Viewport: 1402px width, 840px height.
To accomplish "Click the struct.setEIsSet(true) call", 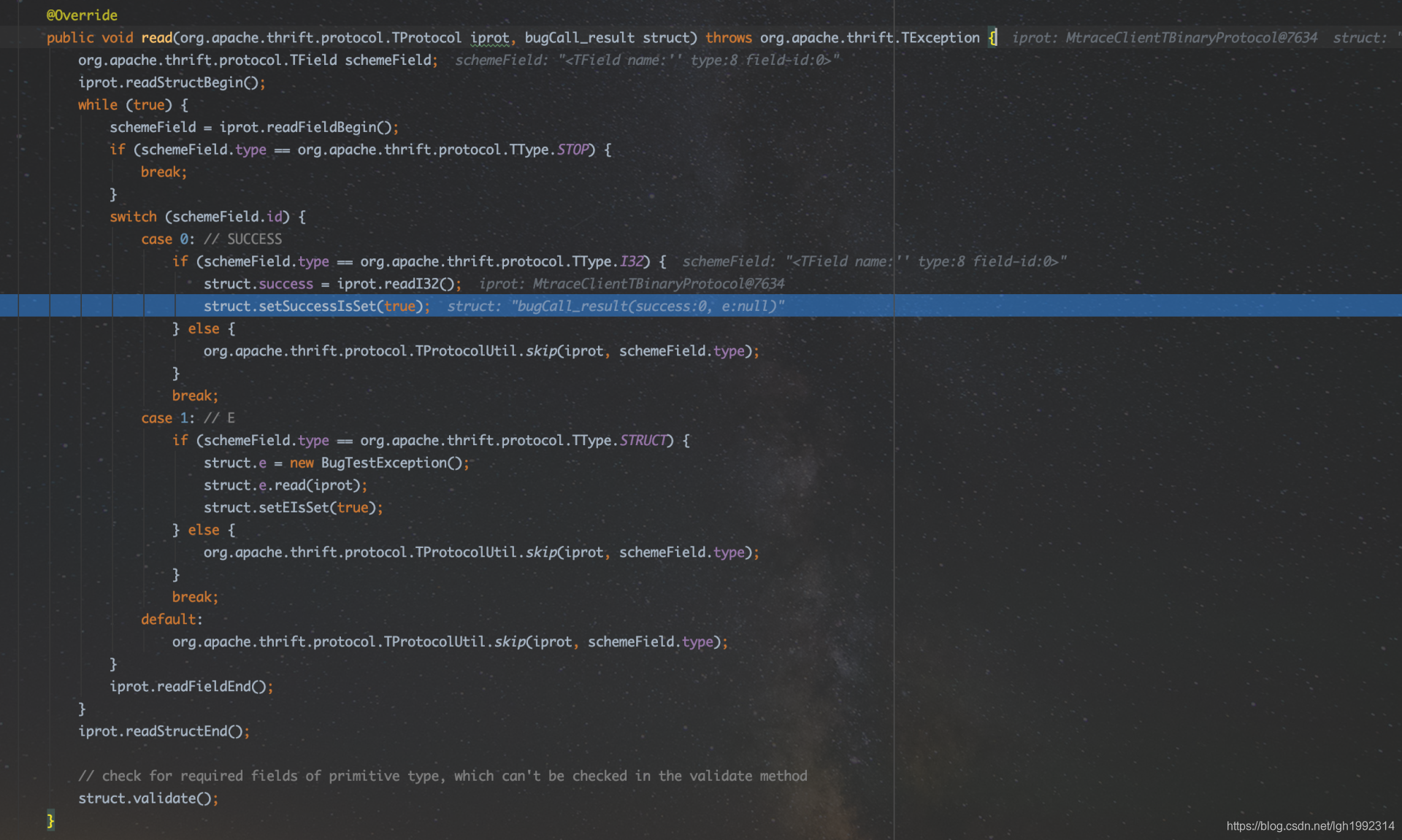I will pyautogui.click(x=293, y=508).
